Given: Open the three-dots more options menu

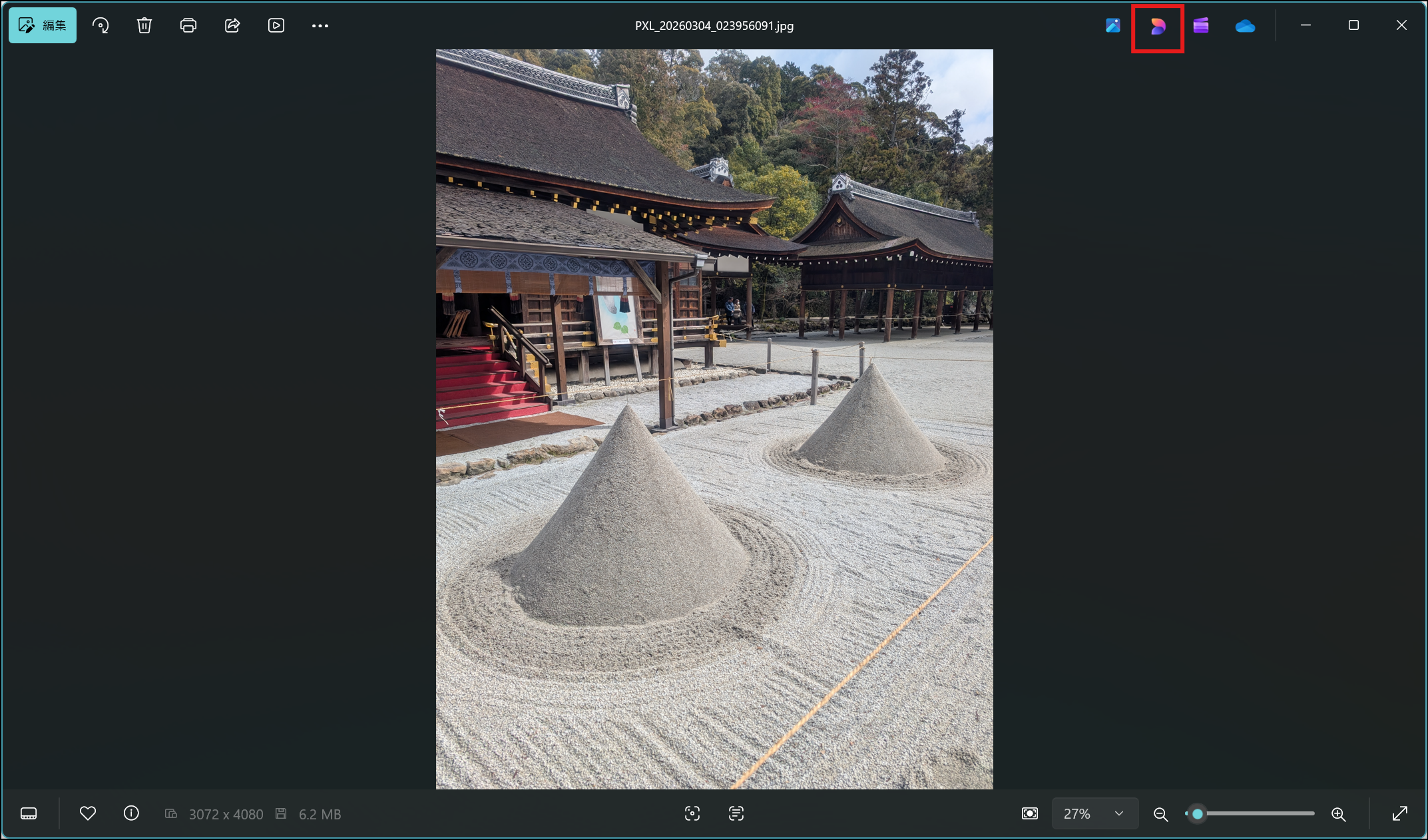Looking at the screenshot, I should pyautogui.click(x=320, y=25).
